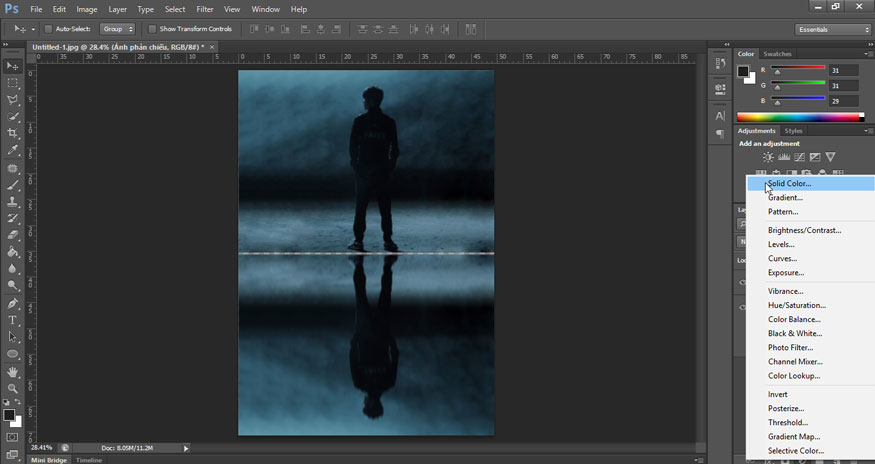Select the Spot Healing Brush tool

pos(12,168)
